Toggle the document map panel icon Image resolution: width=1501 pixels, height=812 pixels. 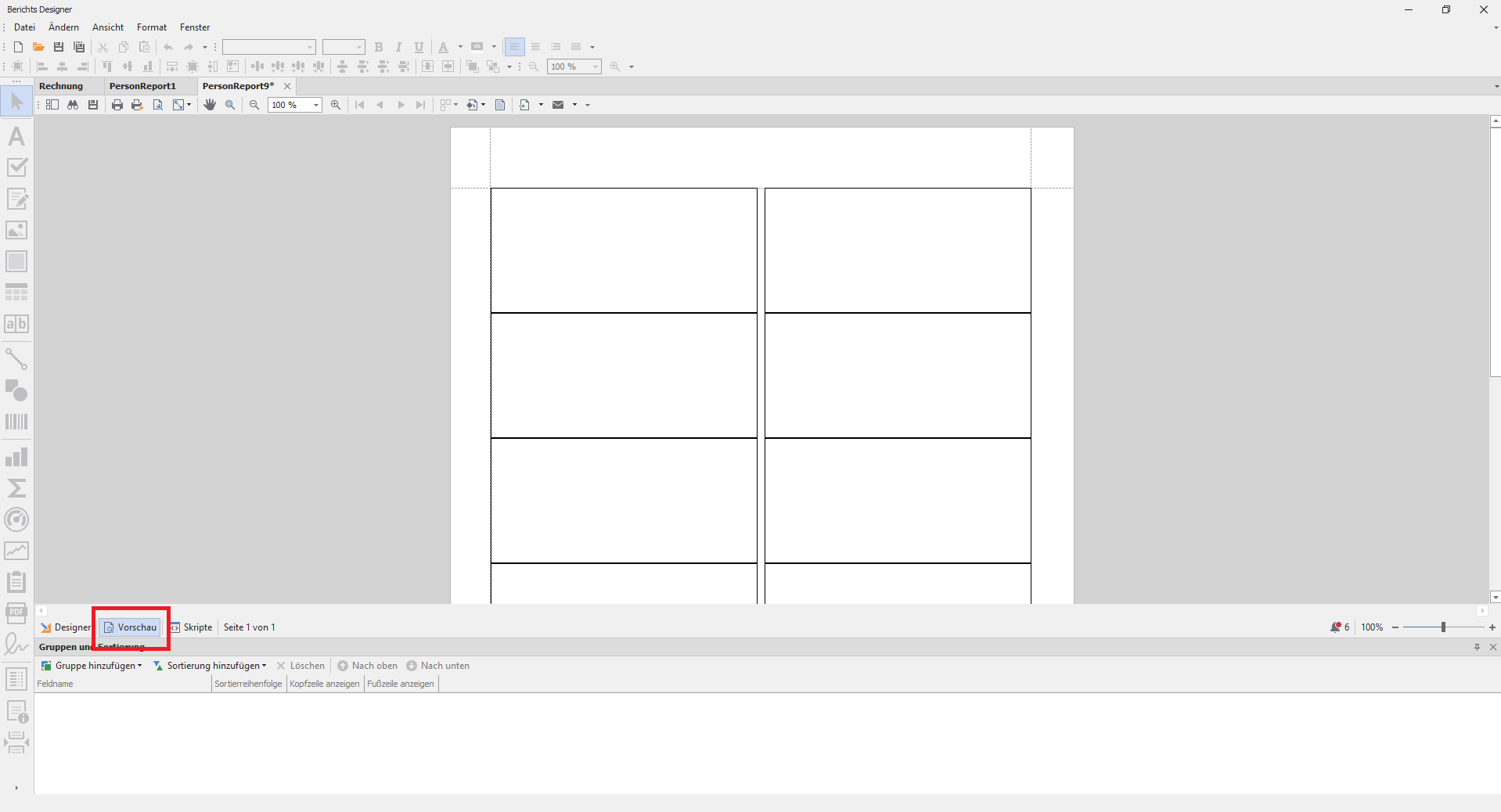(x=52, y=105)
